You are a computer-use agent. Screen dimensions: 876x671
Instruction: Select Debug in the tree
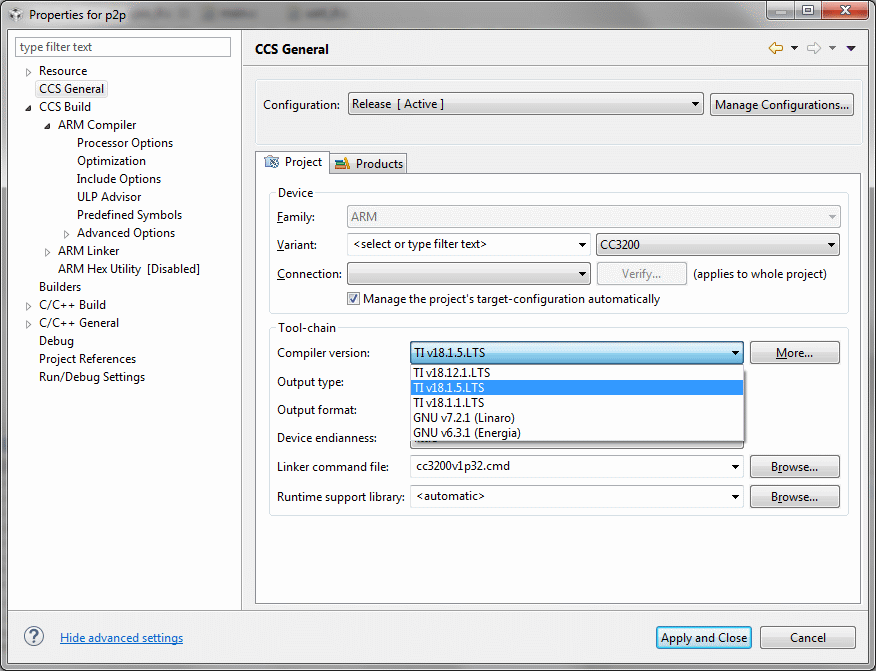(x=56, y=341)
